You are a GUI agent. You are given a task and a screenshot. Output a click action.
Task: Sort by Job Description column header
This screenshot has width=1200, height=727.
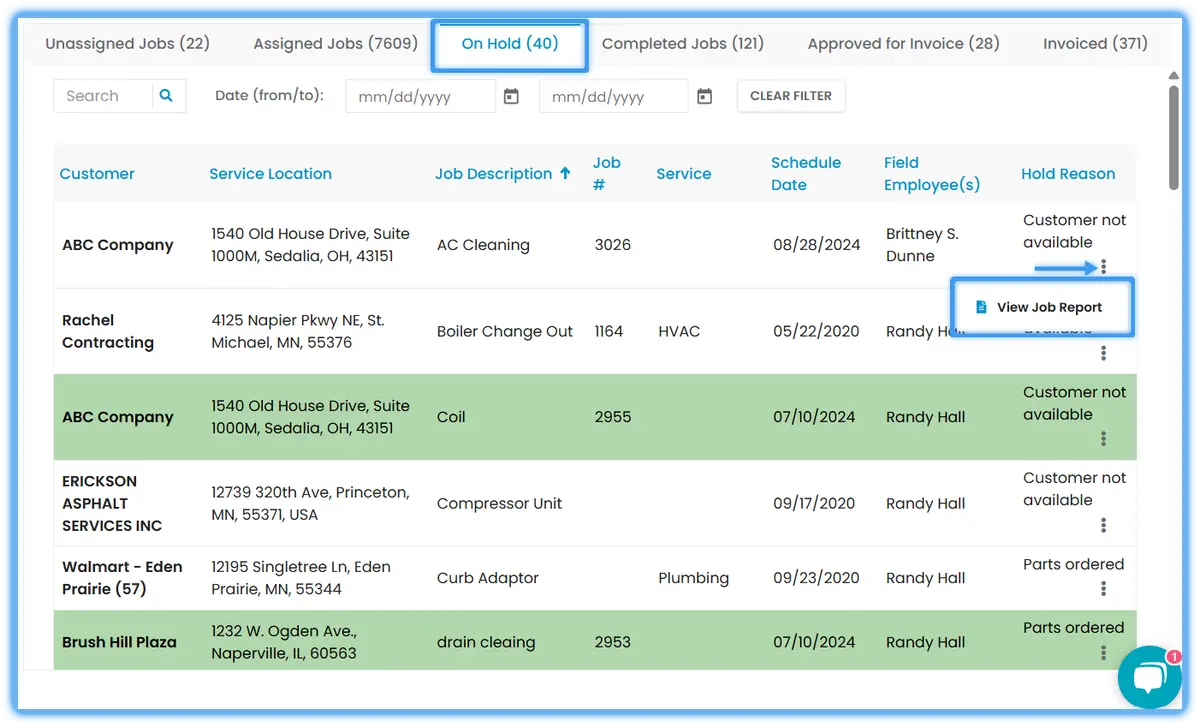(x=494, y=173)
